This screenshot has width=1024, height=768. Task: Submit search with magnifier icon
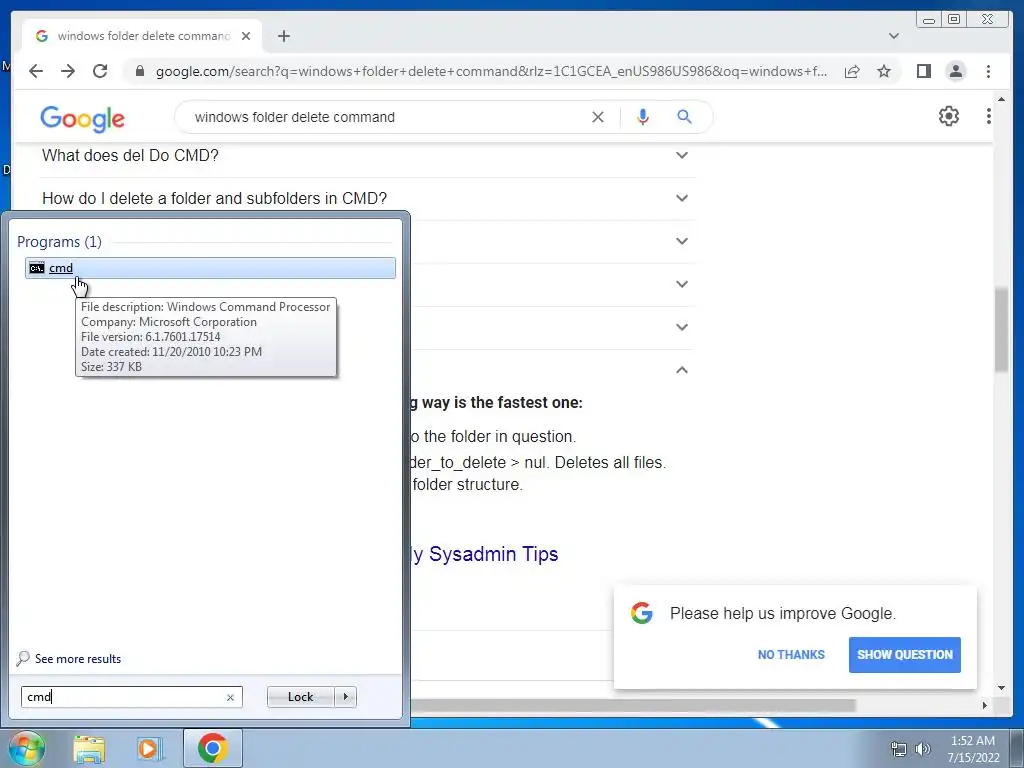(x=684, y=117)
